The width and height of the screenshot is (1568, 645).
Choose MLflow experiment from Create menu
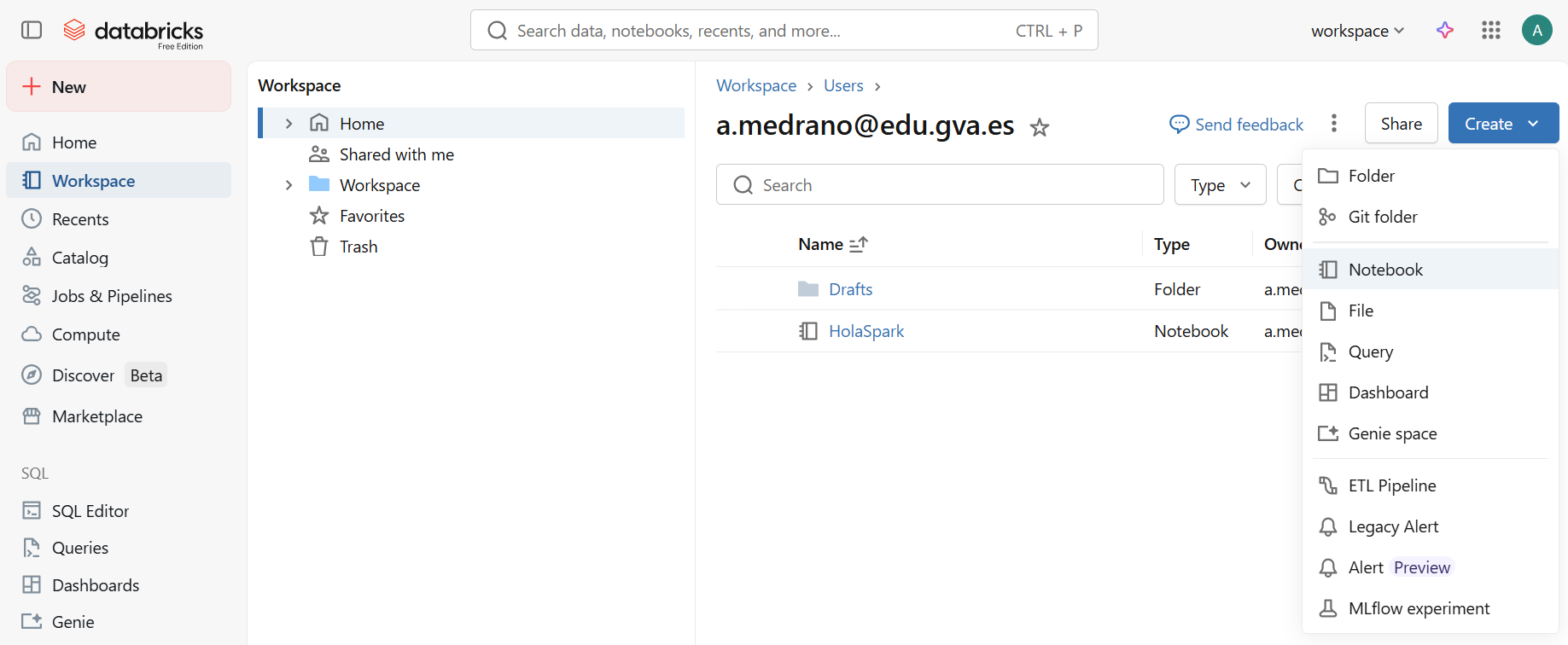pyautogui.click(x=1431, y=608)
